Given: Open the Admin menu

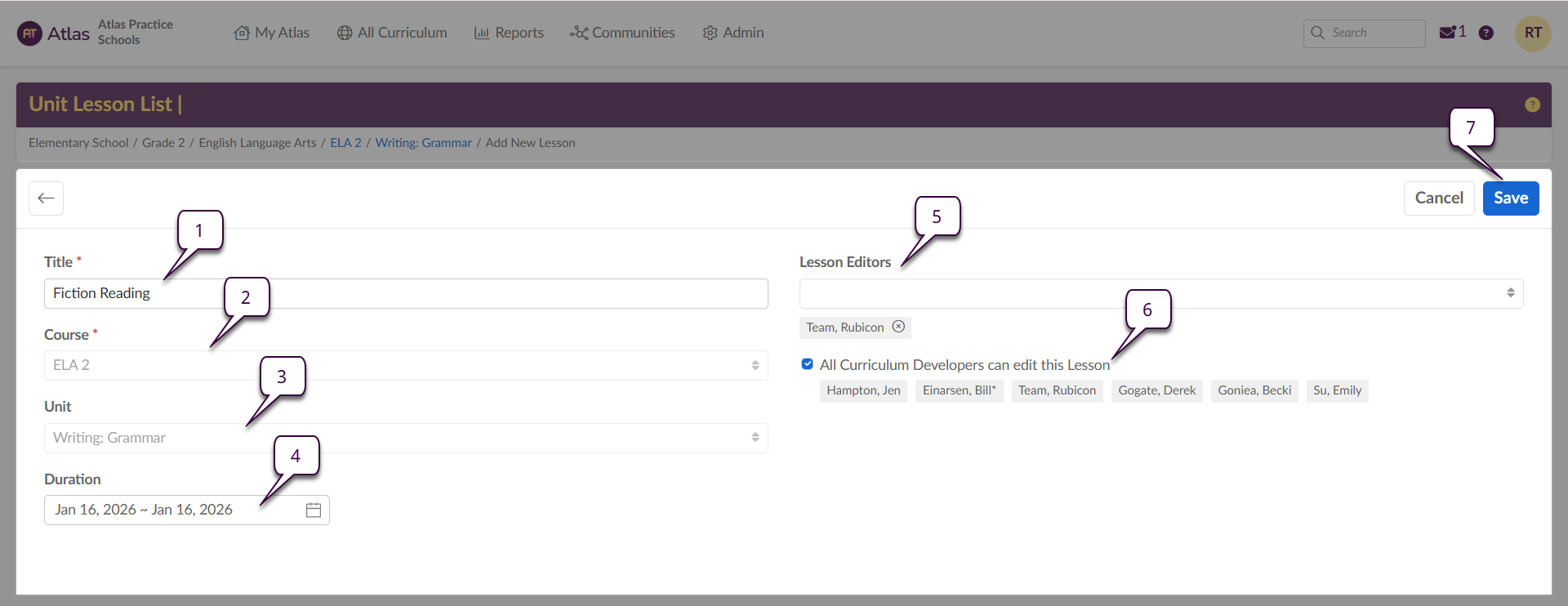Looking at the screenshot, I should click(733, 33).
